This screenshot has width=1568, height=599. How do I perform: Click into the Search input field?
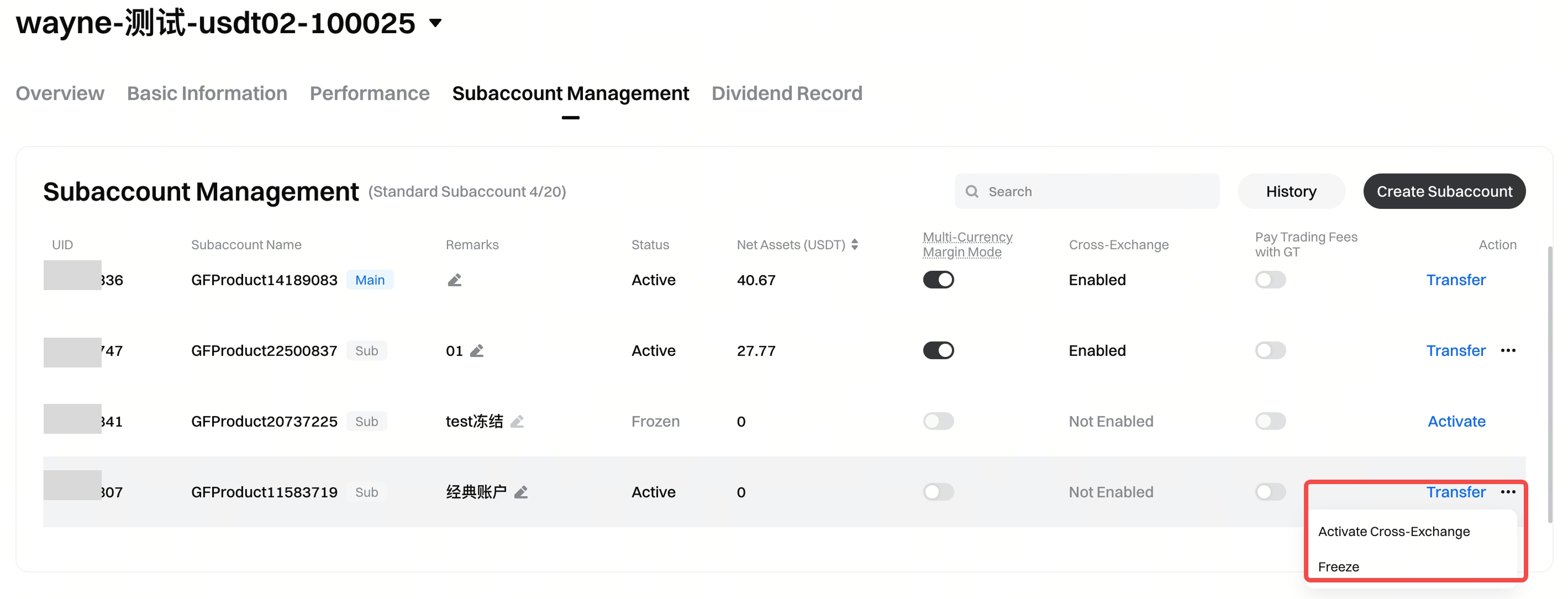point(1096,192)
